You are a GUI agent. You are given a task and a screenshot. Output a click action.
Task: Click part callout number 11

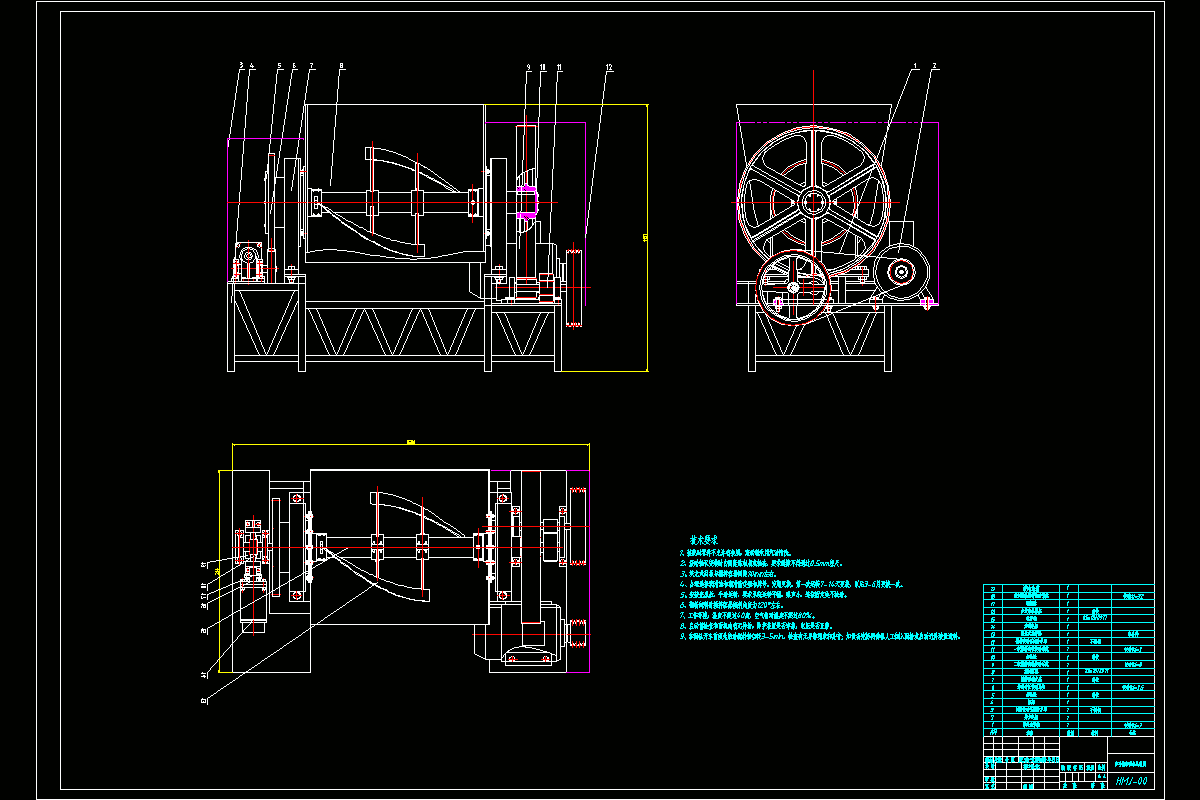pos(559,67)
